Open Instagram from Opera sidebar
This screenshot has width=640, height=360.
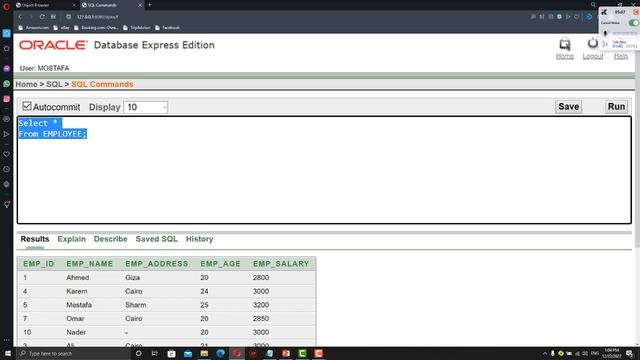7,99
